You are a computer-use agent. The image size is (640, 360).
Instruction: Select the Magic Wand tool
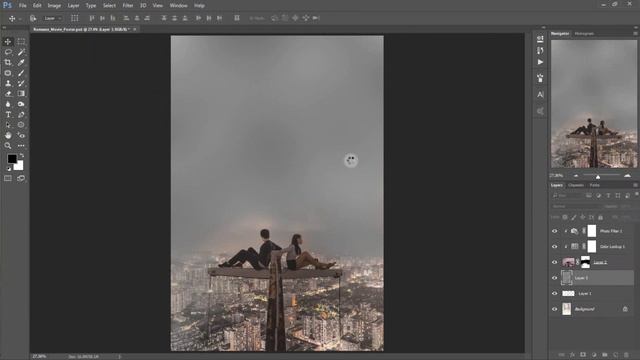[21, 52]
